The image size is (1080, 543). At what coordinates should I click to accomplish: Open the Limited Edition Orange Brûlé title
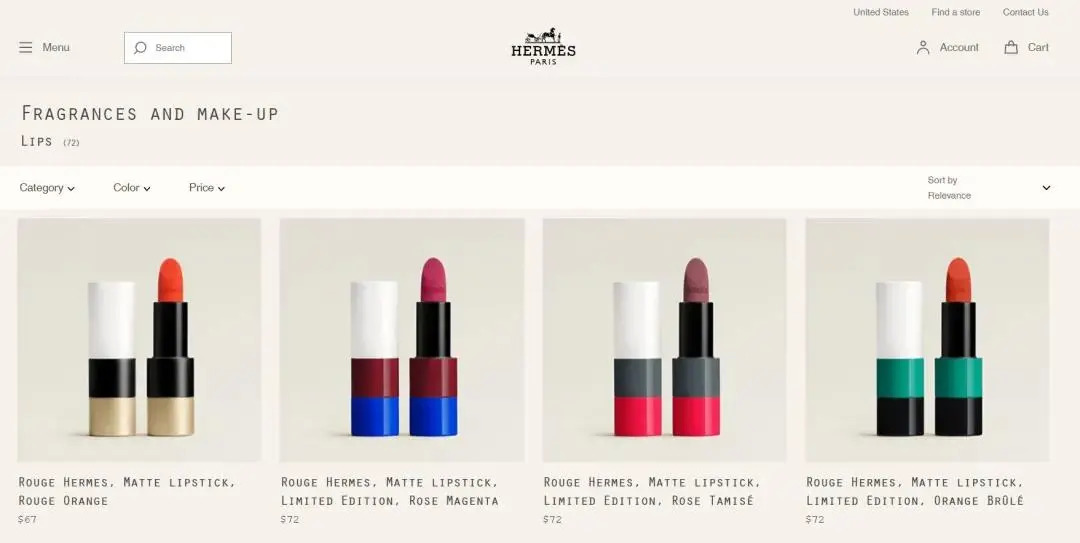click(x=915, y=491)
